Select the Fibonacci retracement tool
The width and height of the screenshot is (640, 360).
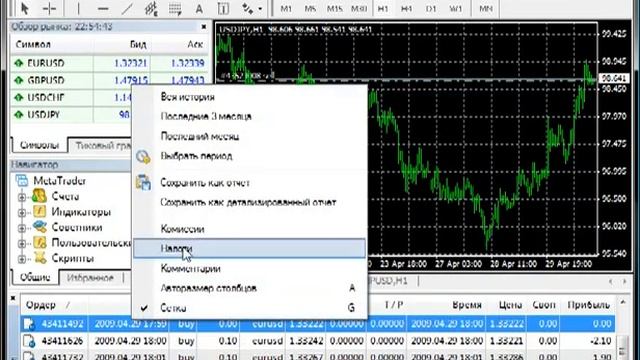[x=175, y=8]
